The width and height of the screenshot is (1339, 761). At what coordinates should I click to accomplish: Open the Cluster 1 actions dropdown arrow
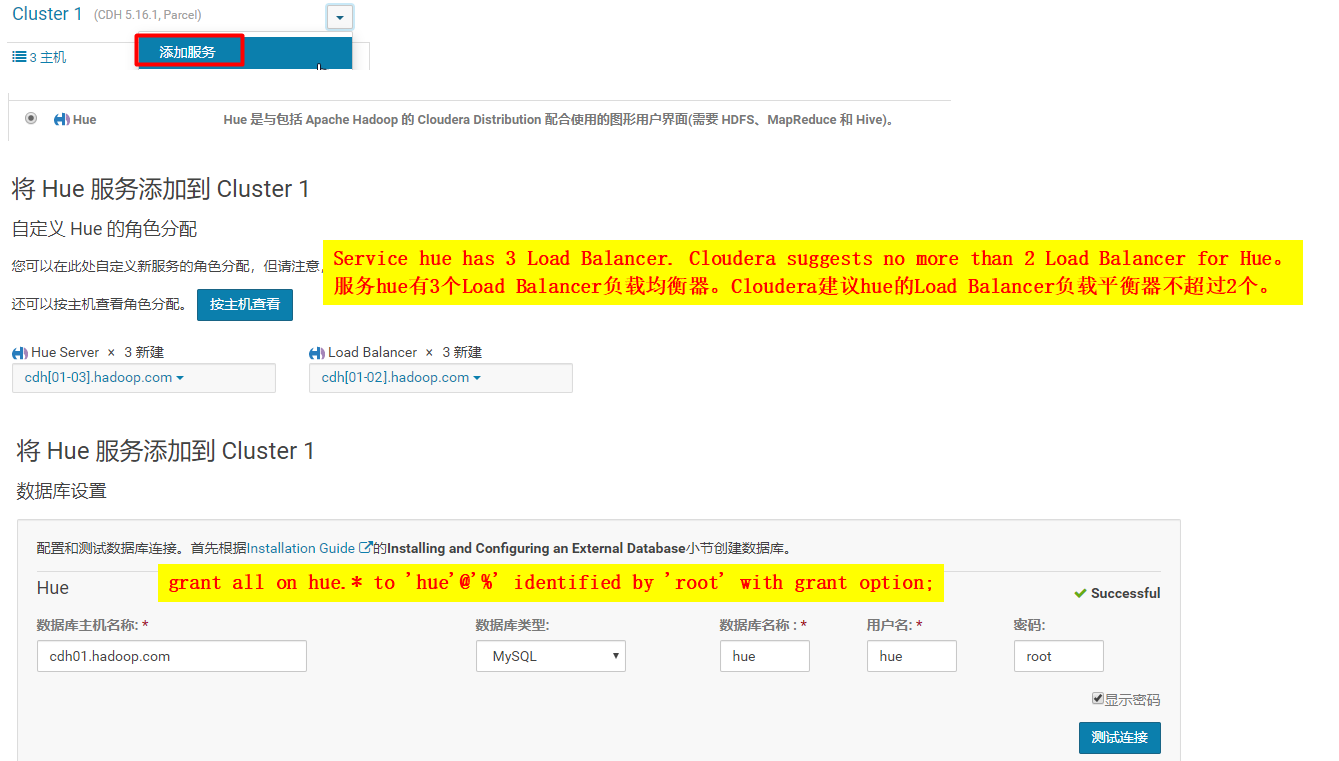point(339,17)
